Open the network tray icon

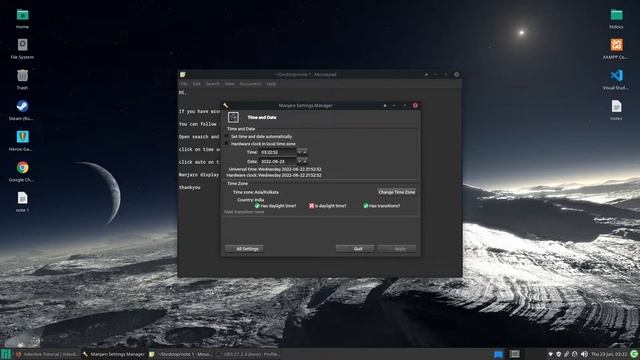(x=550, y=354)
